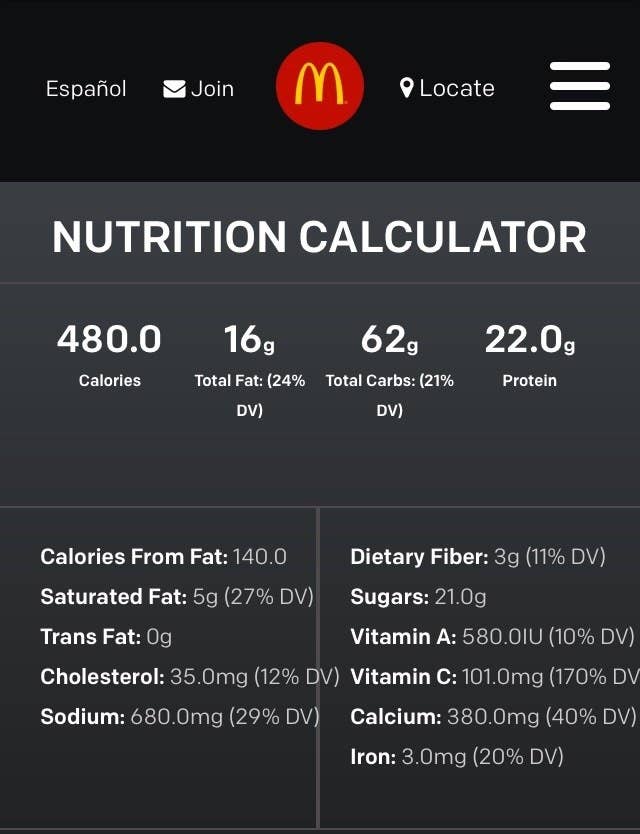This screenshot has width=640, height=834.
Task: Click the Sodium 680.0mg row
Action: tap(180, 716)
